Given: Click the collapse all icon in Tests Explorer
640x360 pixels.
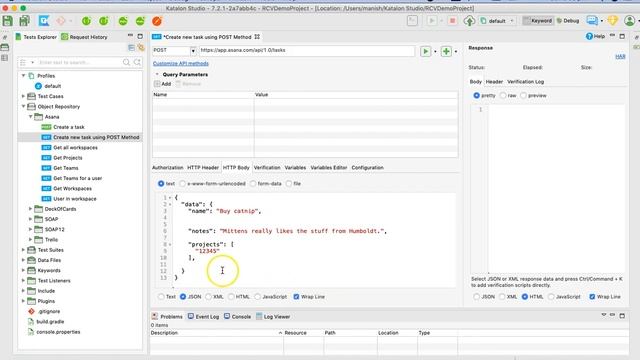Looking at the screenshot, I should (131, 48).
